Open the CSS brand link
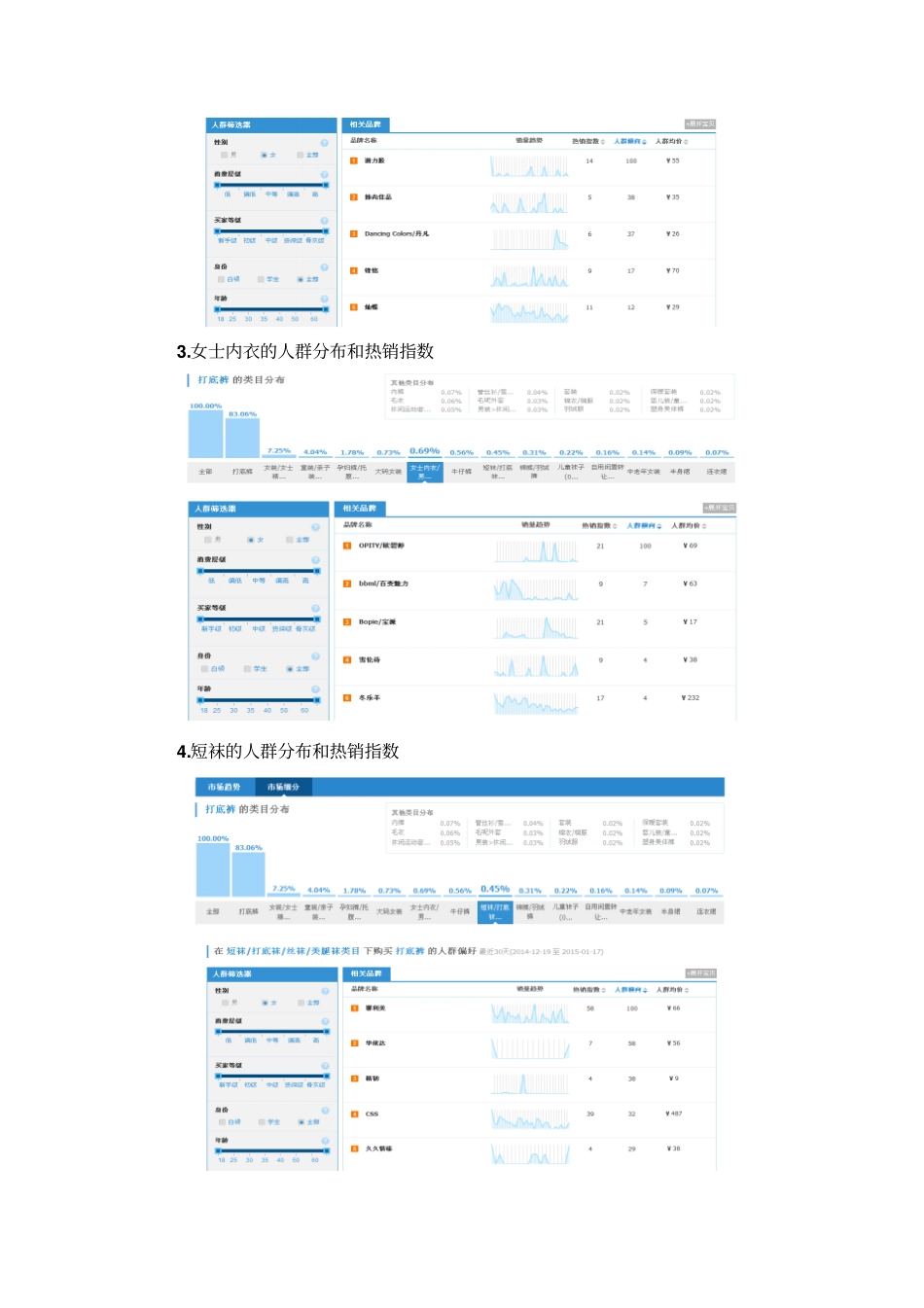Viewport: 924px width, 1308px height. tap(372, 1114)
